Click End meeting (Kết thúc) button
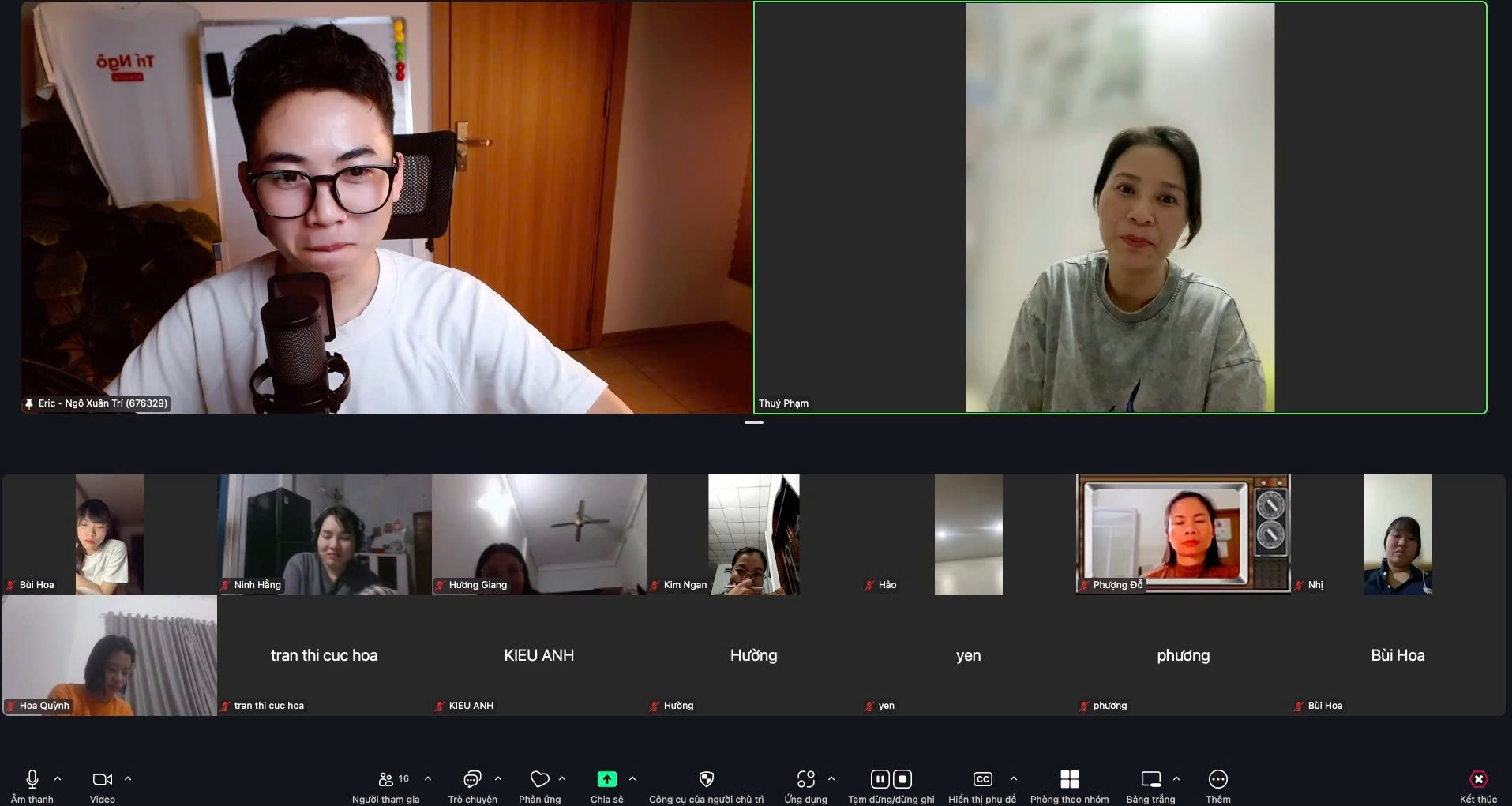This screenshot has height=806, width=1512. pos(1478,780)
